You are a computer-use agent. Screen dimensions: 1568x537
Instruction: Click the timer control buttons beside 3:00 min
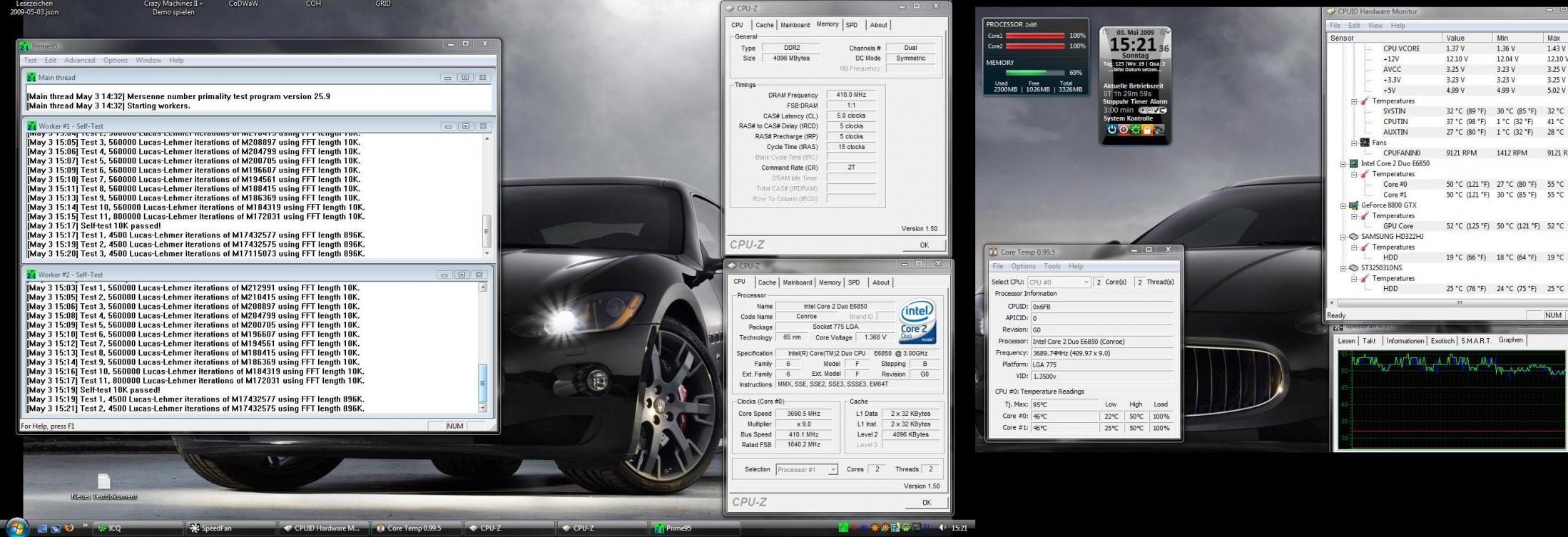[x=1152, y=111]
